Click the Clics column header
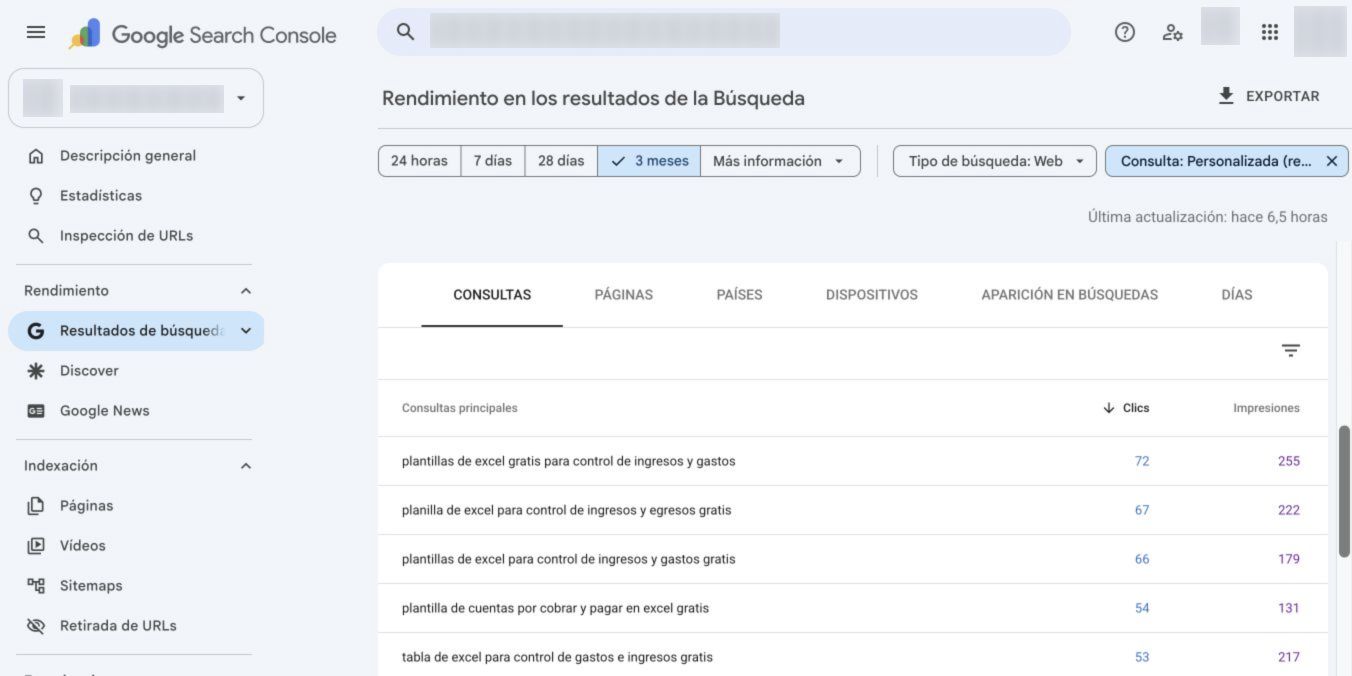This screenshot has height=676, width=1352. (1136, 408)
